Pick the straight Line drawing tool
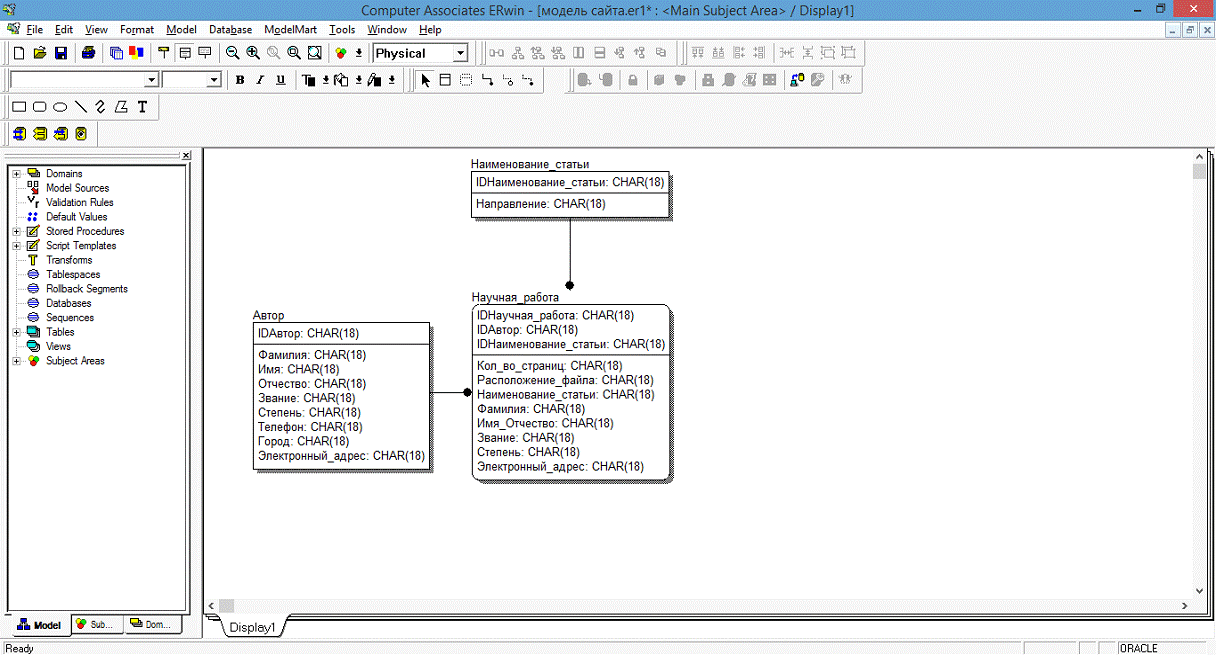1216x655 pixels. 81,107
